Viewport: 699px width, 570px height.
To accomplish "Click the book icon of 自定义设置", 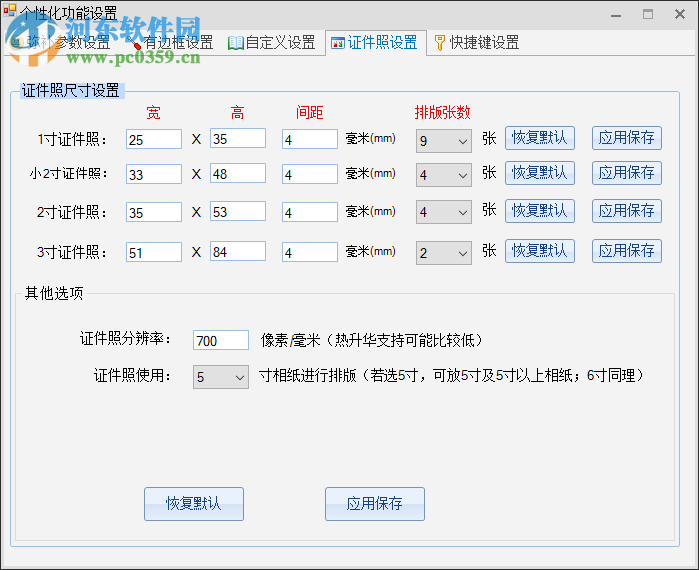I will [235, 43].
